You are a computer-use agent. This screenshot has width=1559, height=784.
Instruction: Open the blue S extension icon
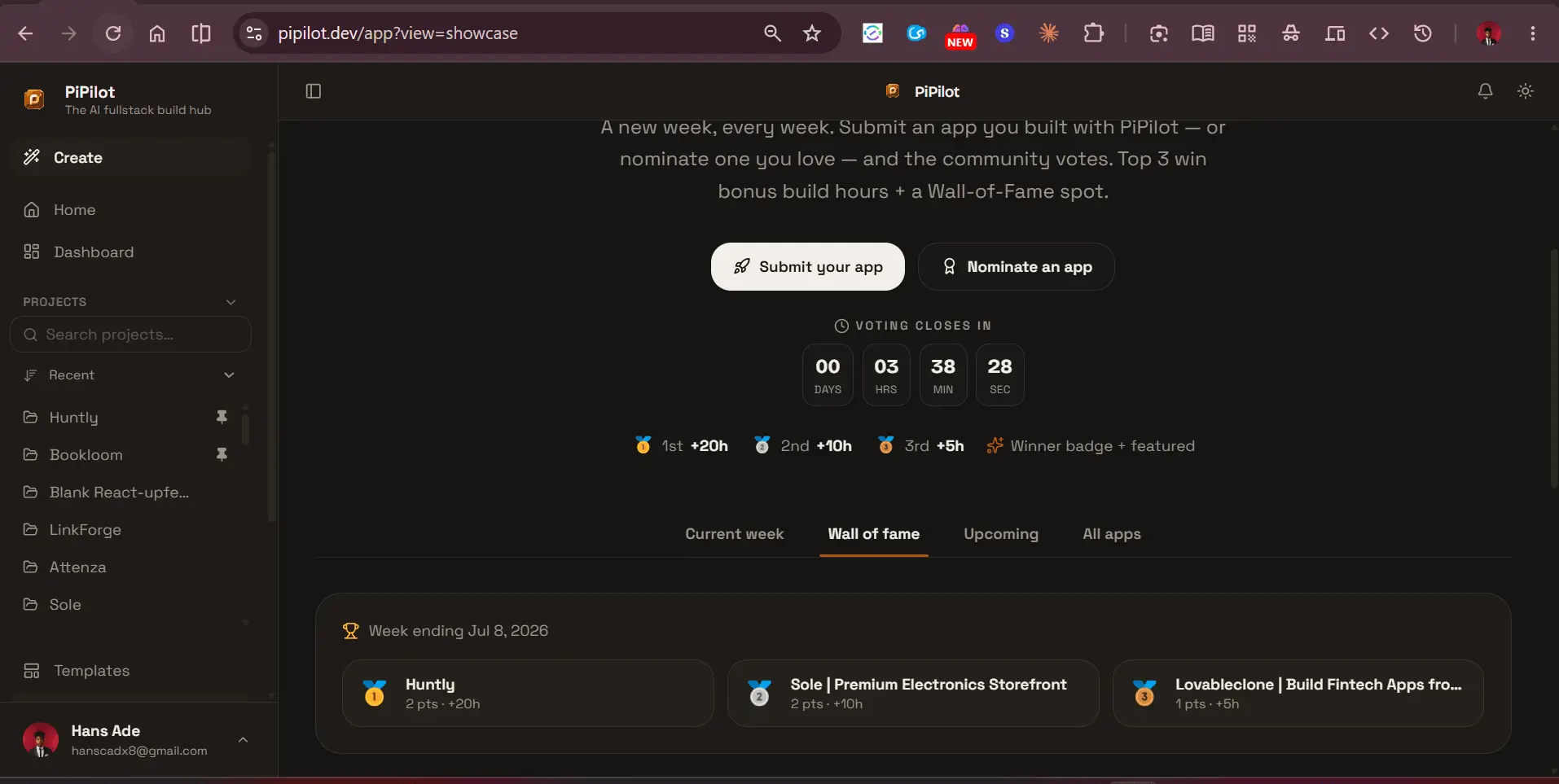point(1004,33)
